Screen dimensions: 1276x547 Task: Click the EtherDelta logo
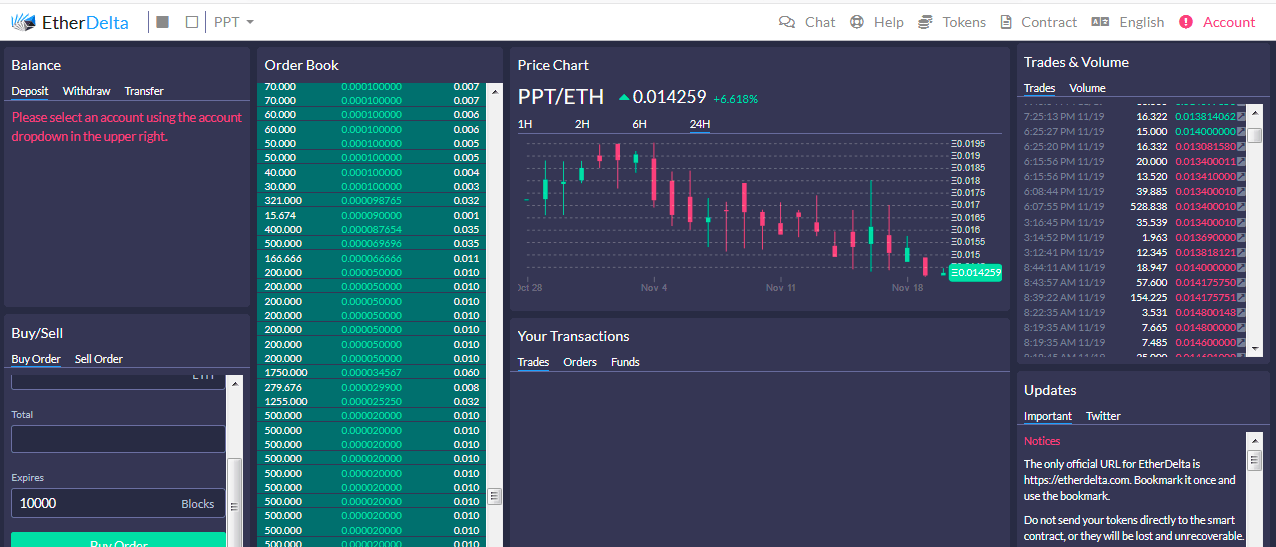(x=69, y=22)
